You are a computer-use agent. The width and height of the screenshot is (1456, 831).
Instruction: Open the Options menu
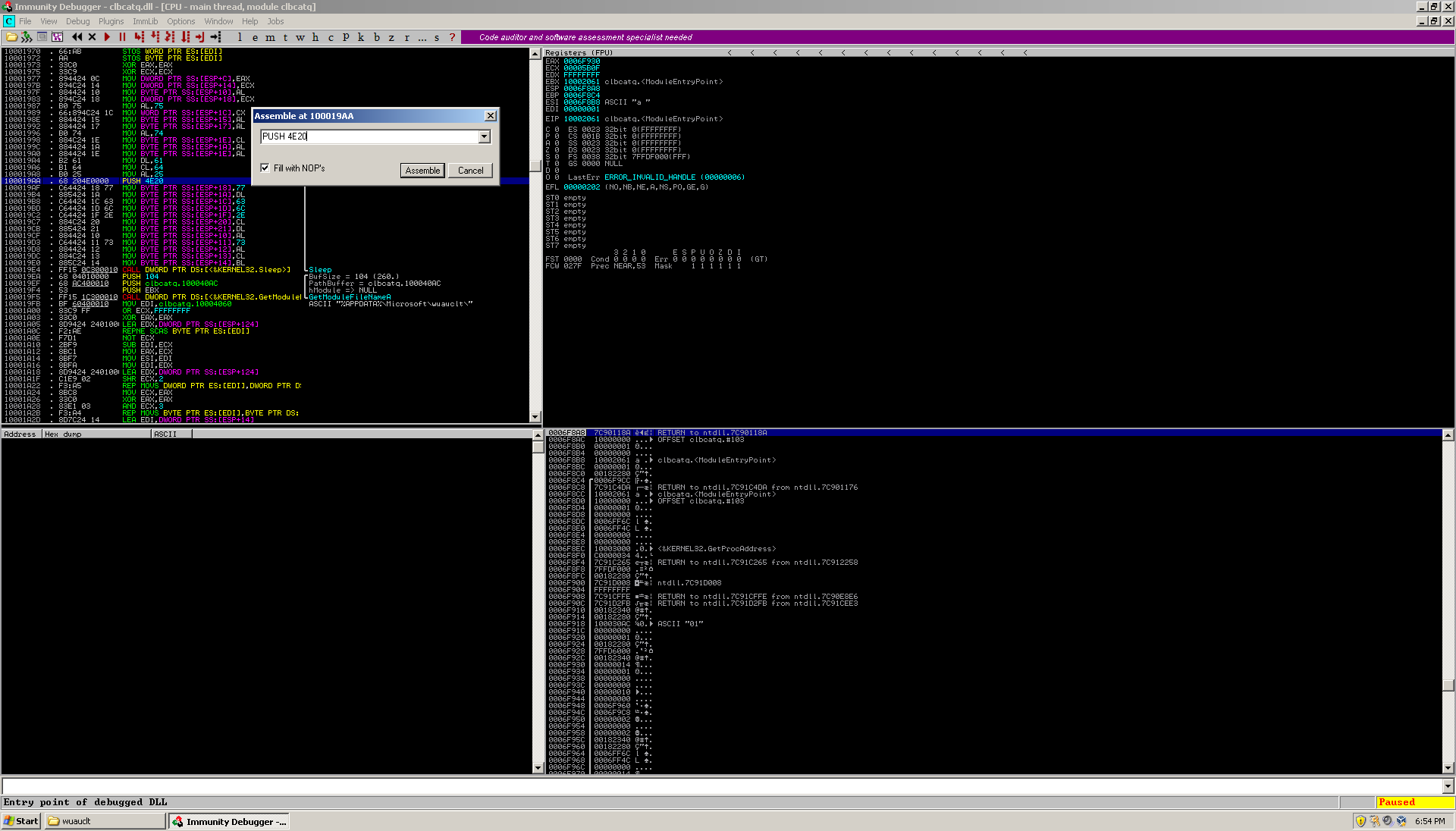[x=180, y=21]
